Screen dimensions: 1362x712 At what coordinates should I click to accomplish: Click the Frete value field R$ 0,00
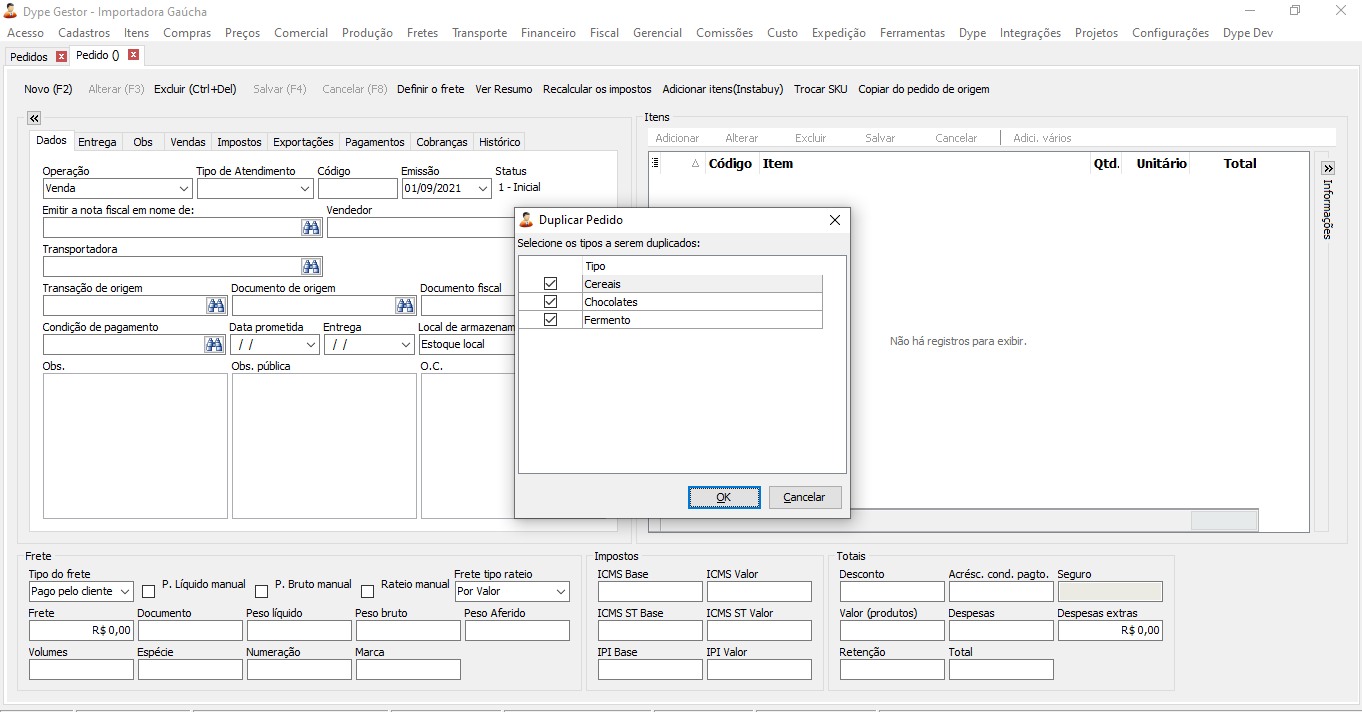[81, 631]
